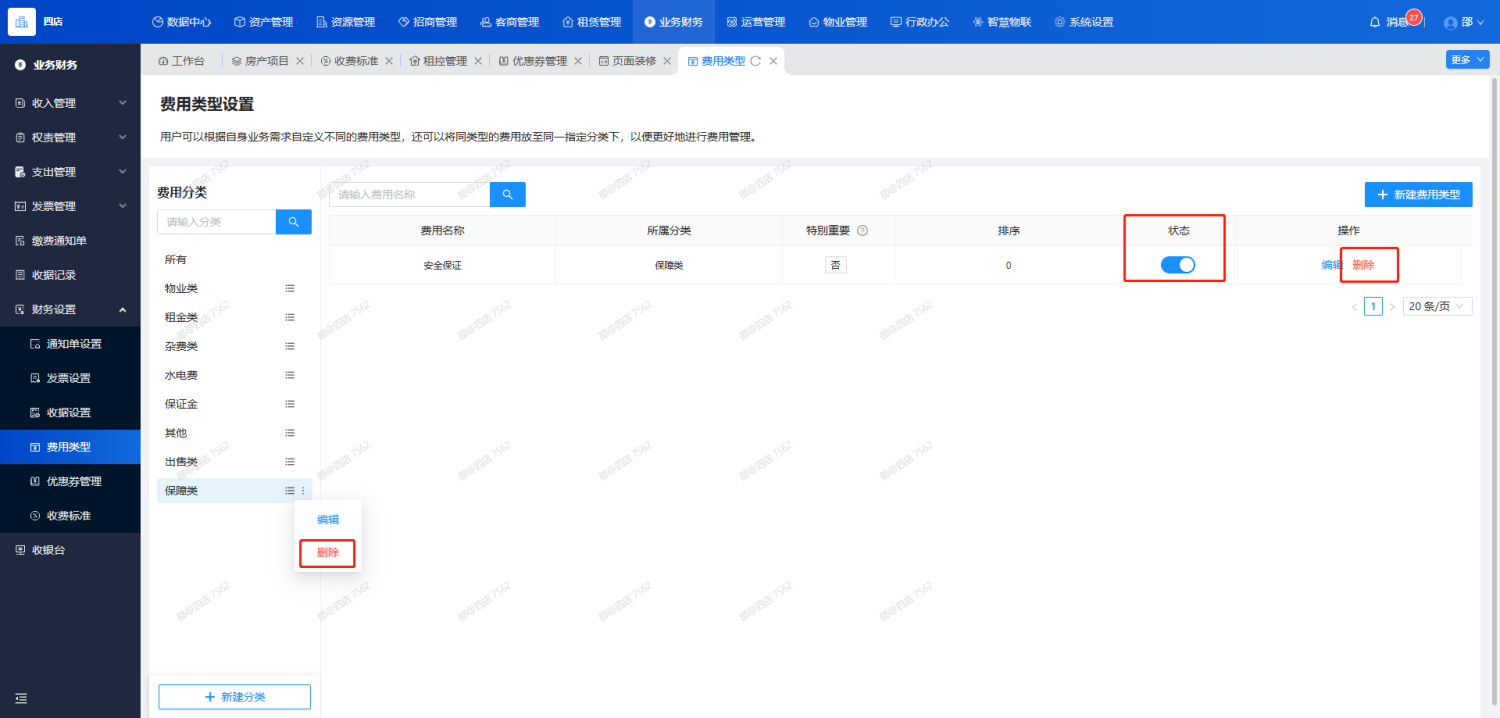Click the 新建分类 button

click(235, 696)
